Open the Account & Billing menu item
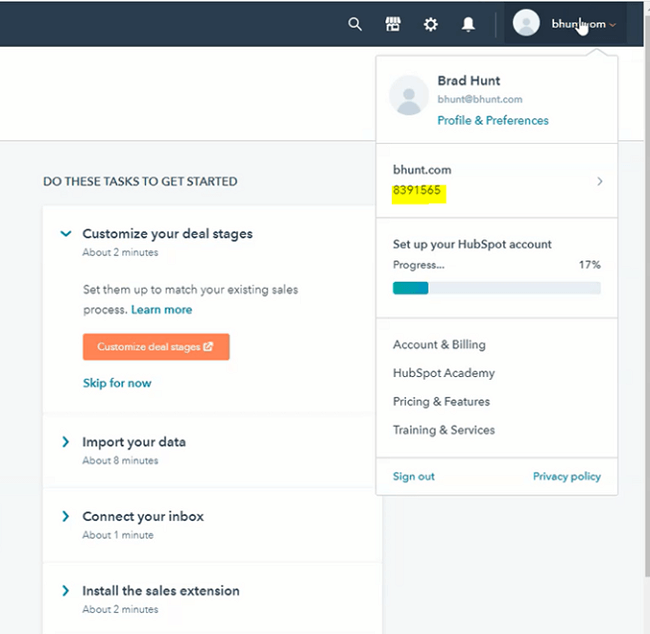This screenshot has width=650, height=634. click(439, 345)
